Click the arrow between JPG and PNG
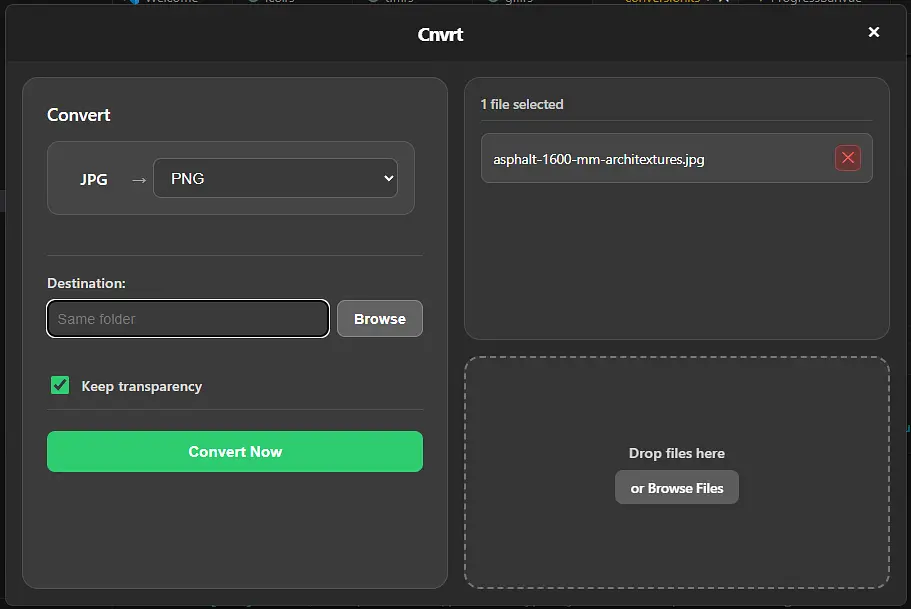Image resolution: width=911 pixels, height=609 pixels. [139, 180]
